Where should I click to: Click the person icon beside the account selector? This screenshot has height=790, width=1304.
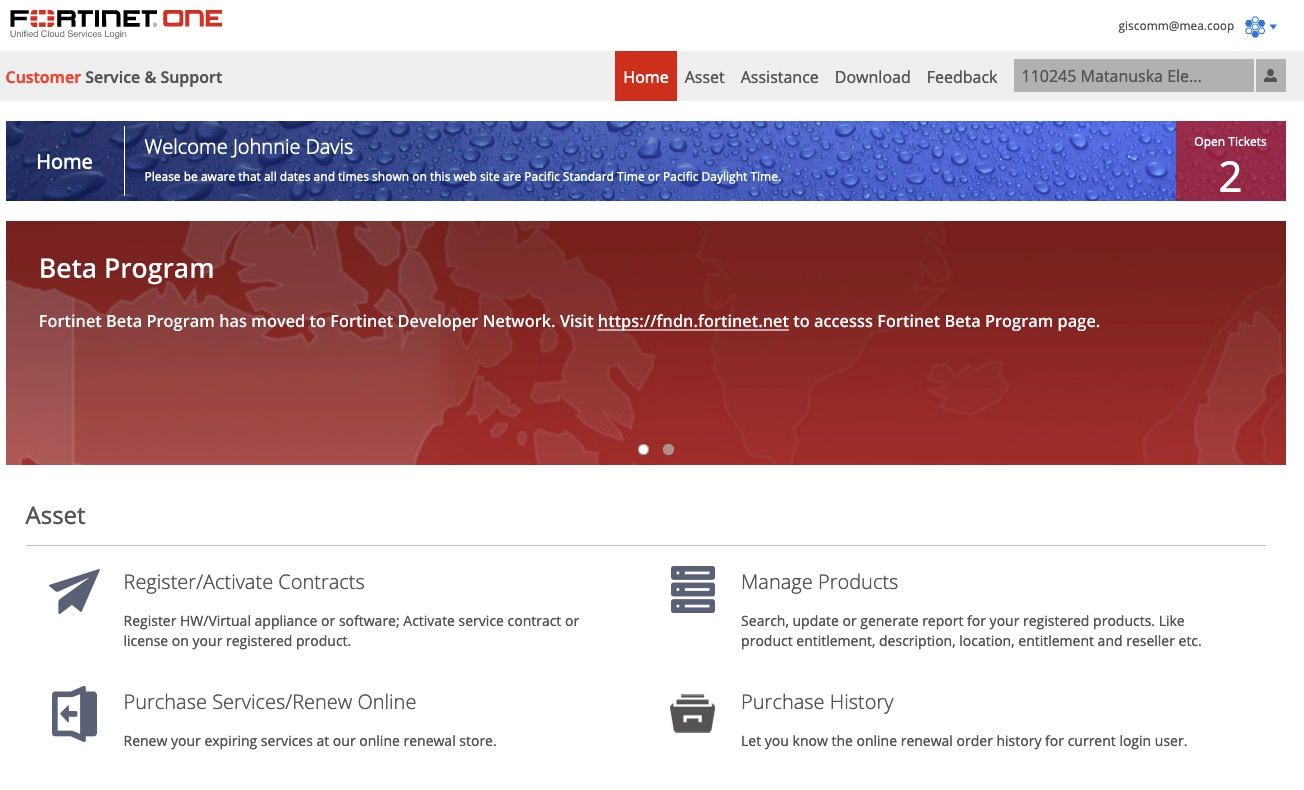[1271, 75]
